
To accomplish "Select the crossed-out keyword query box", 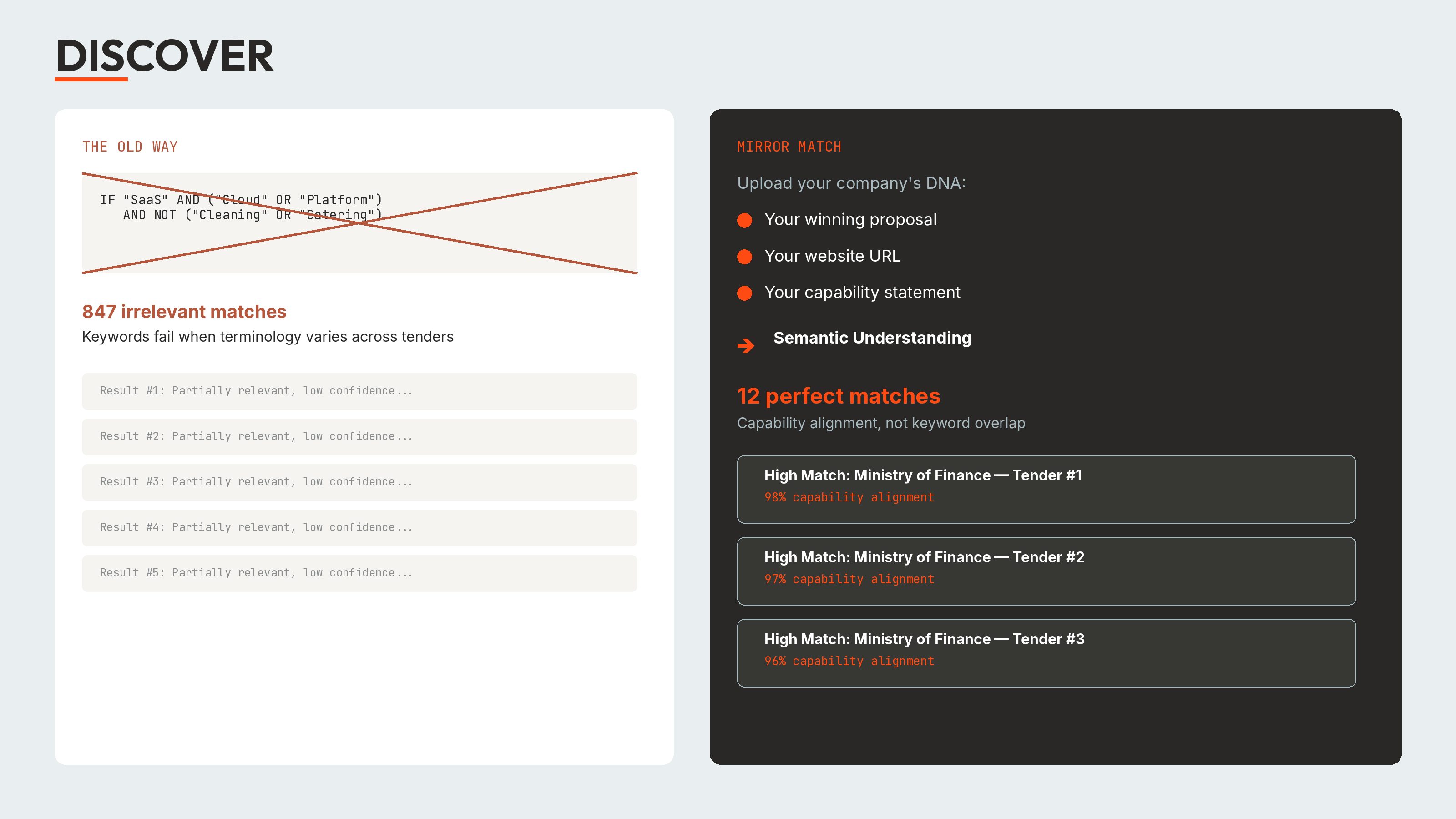I will click(x=359, y=223).
